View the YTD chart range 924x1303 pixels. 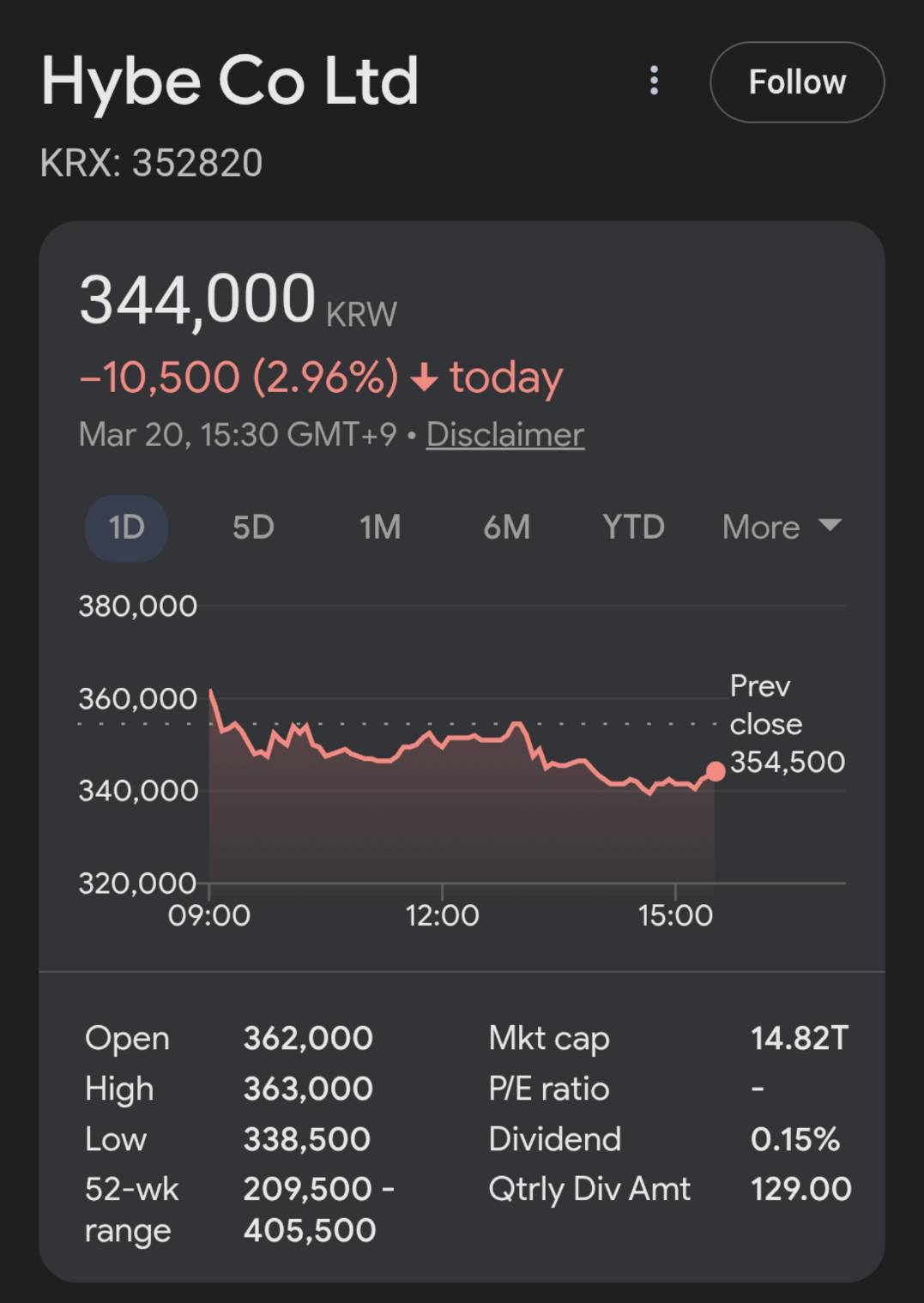coord(633,527)
